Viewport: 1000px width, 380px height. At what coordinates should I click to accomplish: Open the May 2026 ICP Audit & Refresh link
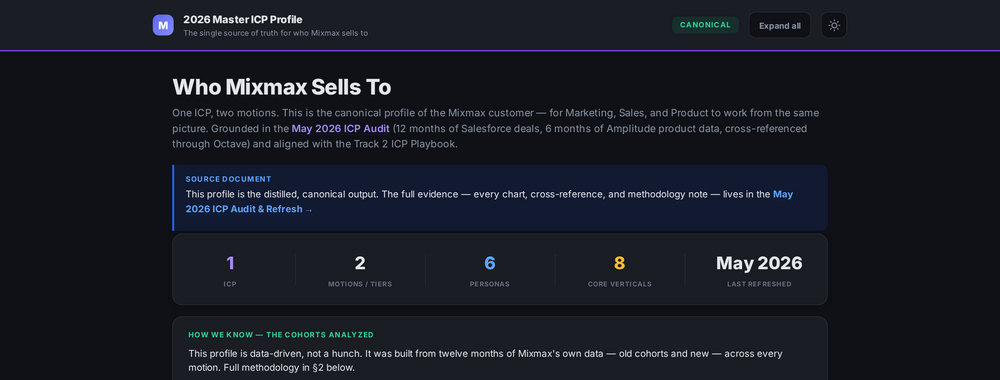[489, 201]
